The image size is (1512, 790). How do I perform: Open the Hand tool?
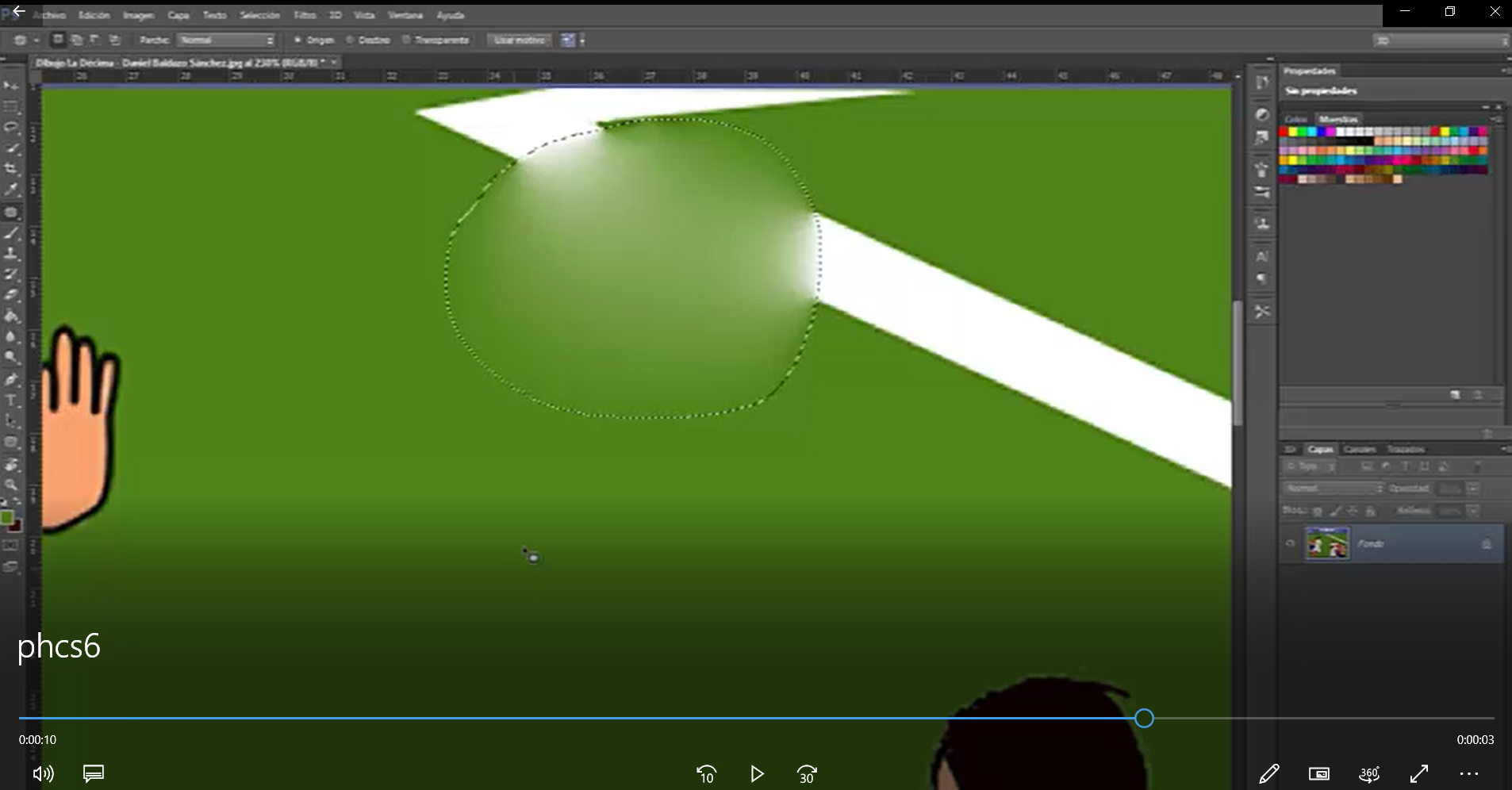pyautogui.click(x=12, y=464)
